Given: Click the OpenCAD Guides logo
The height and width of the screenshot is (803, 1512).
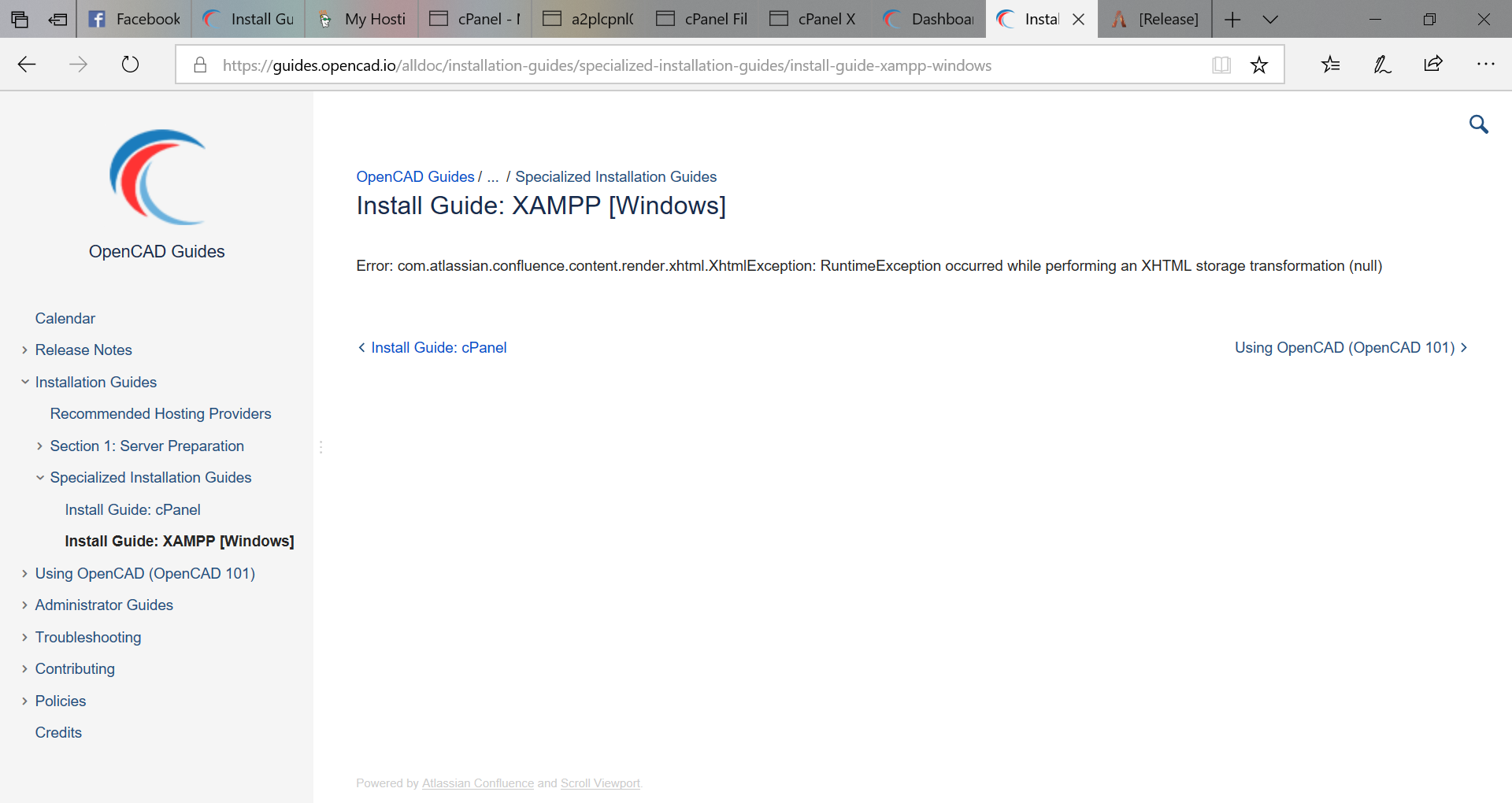Looking at the screenshot, I should pyautogui.click(x=157, y=177).
